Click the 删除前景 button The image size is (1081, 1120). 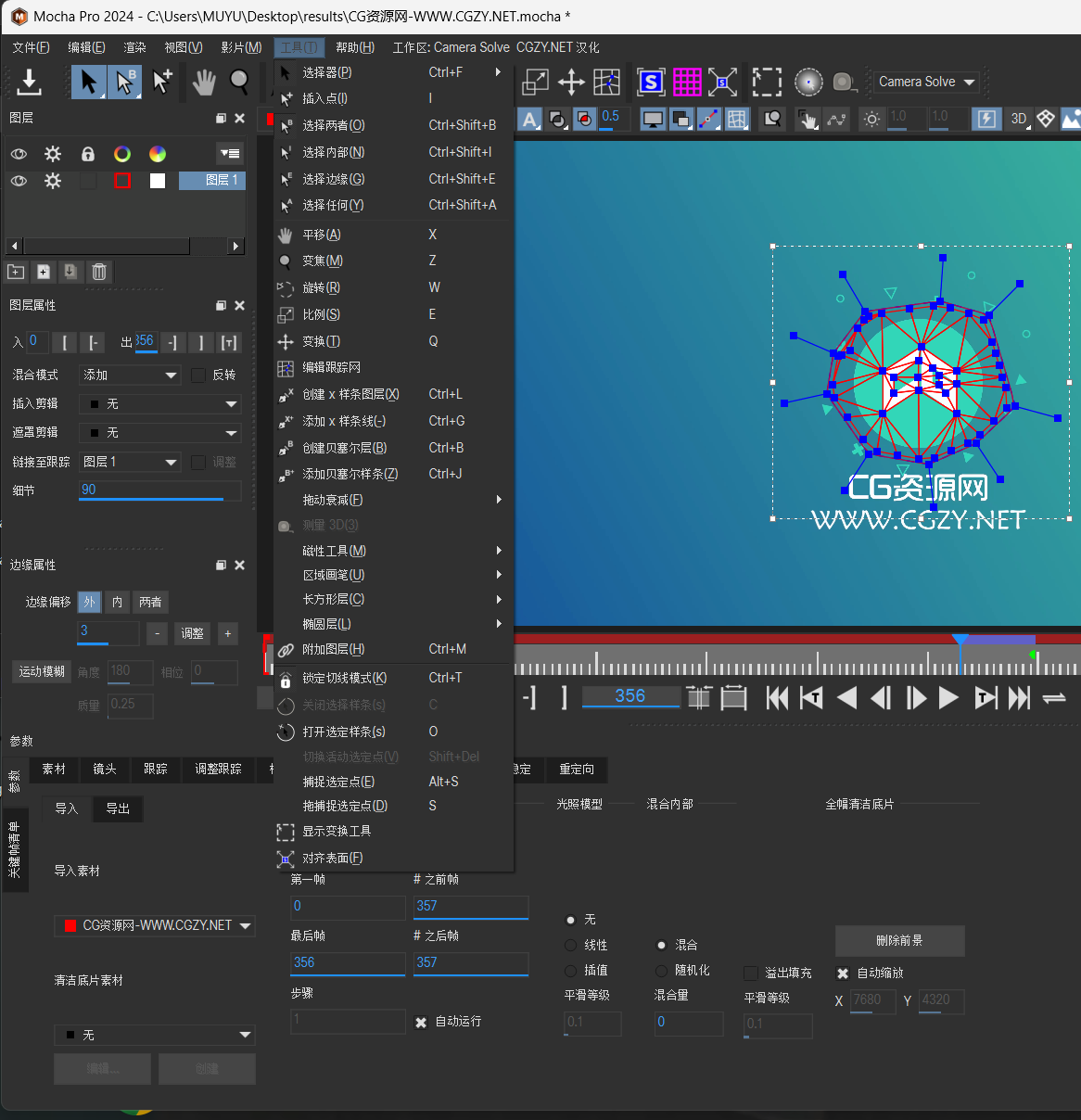pos(899,940)
